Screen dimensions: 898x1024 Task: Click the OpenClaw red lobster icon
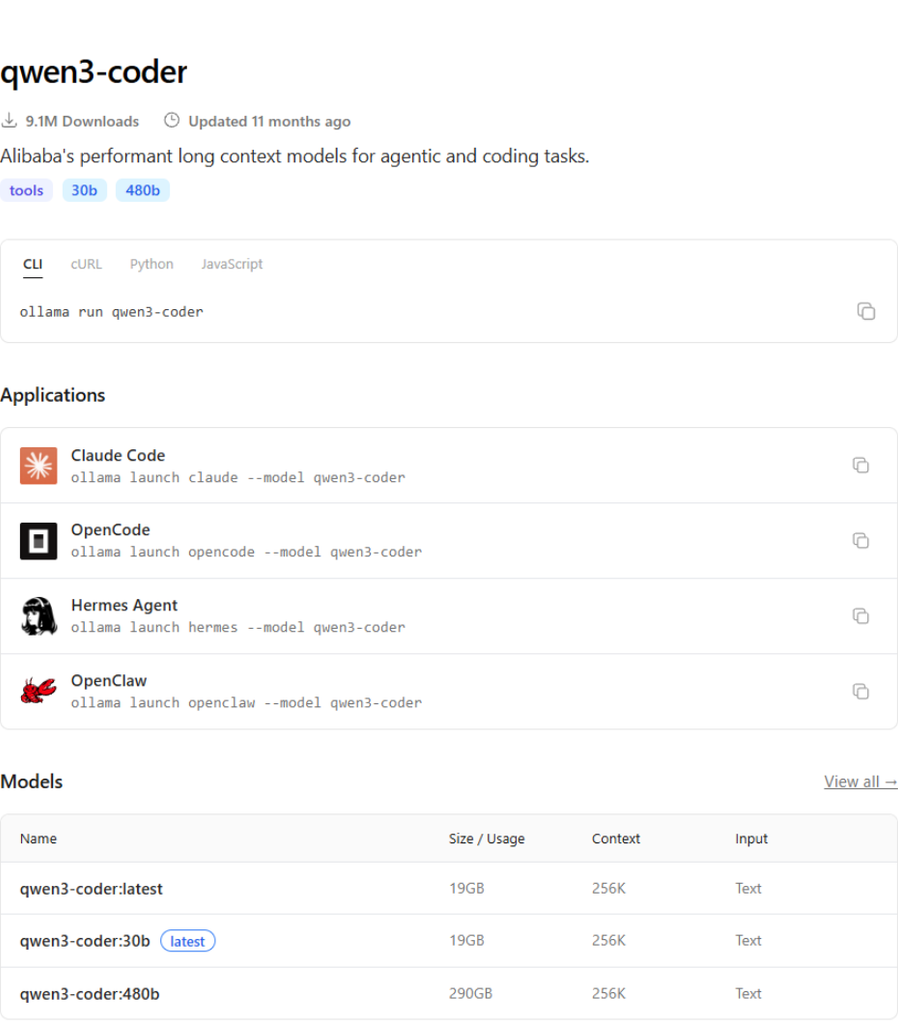coord(39,691)
